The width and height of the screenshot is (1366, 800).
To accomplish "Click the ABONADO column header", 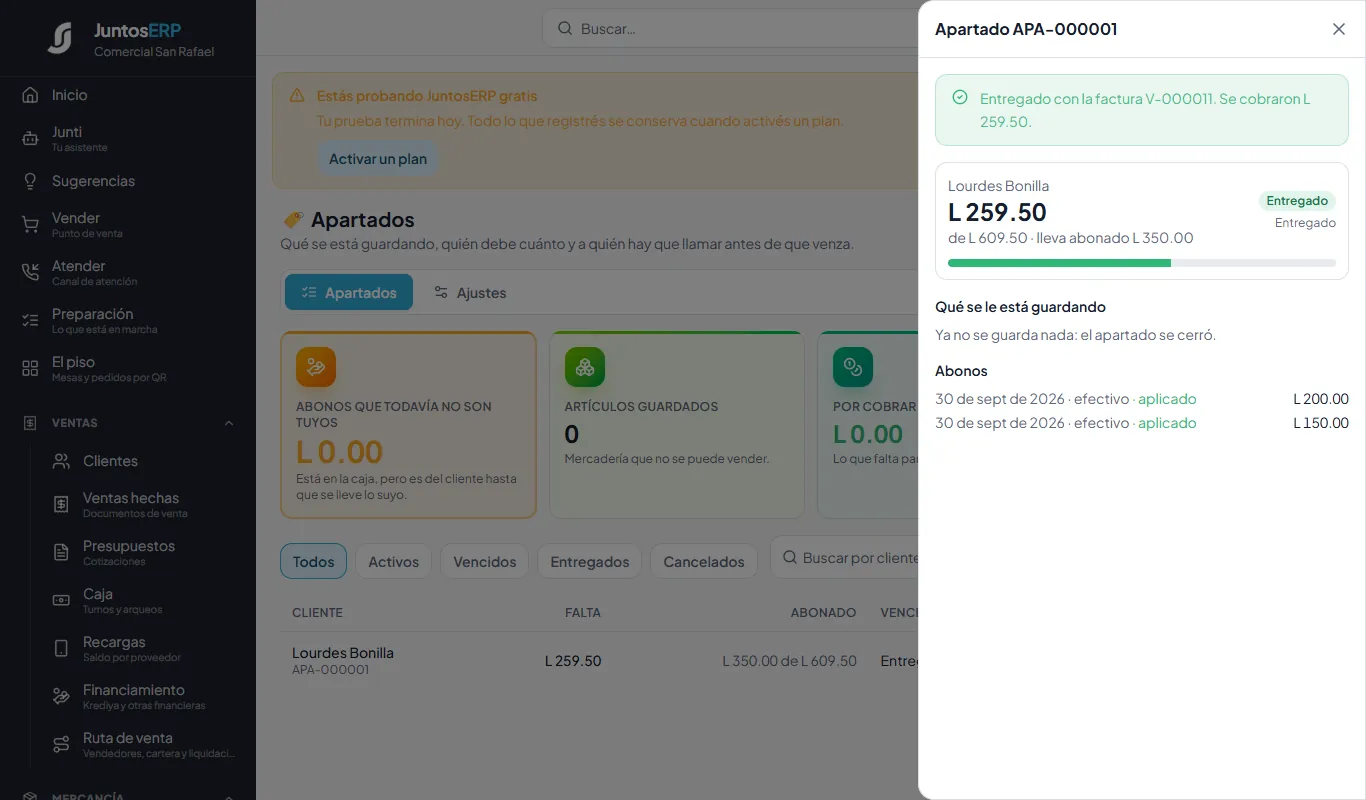I will point(823,612).
